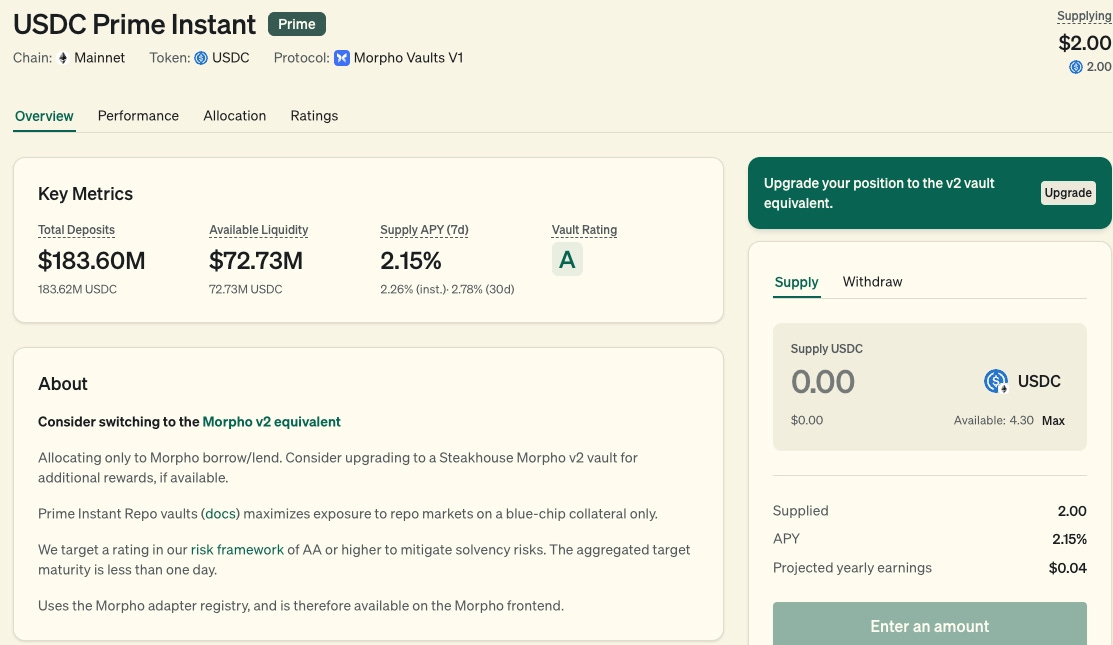Viewport: 1113px width, 645px height.
Task: Click the upgrade position banner text
Action: 879,193
